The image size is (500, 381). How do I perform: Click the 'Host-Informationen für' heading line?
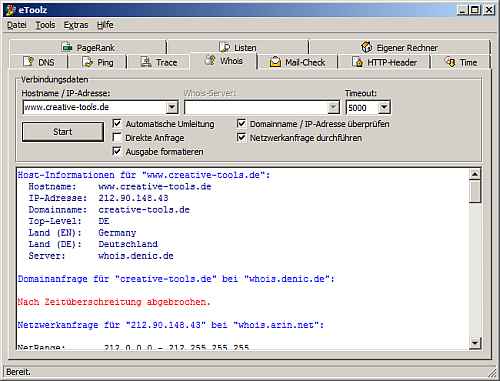tap(144, 175)
